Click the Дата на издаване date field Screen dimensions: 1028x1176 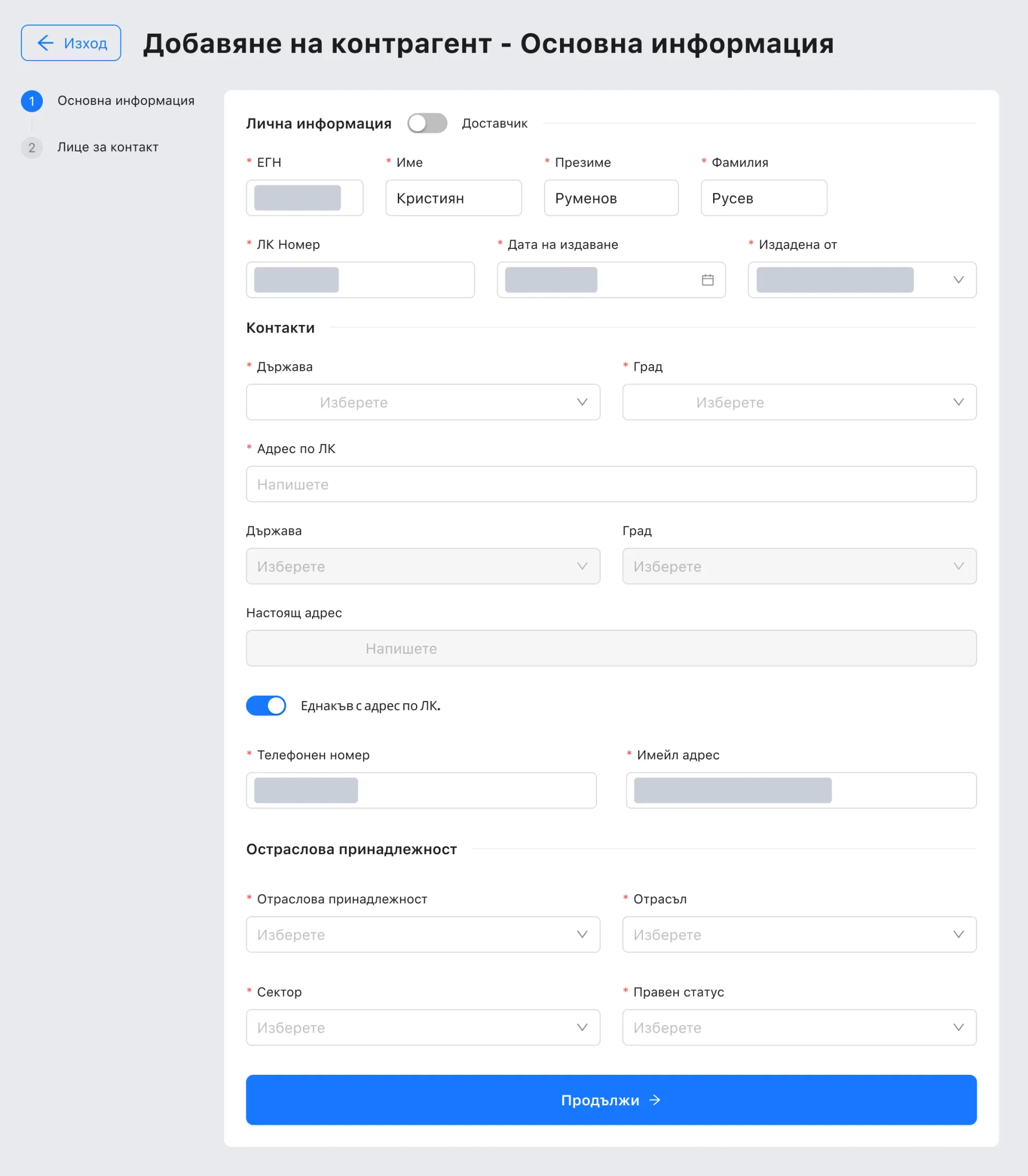coord(611,280)
